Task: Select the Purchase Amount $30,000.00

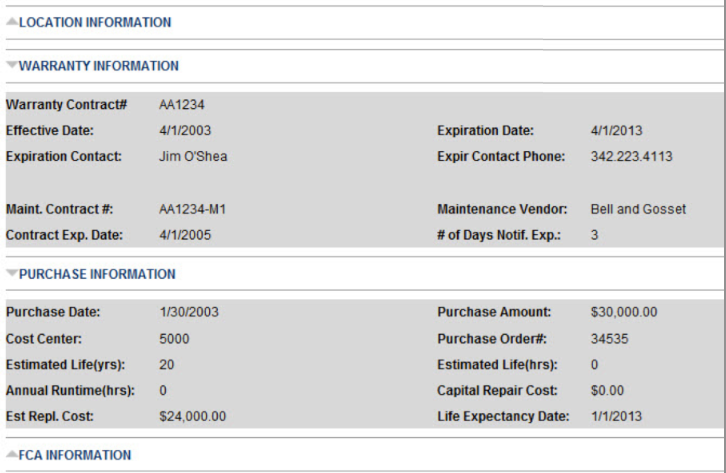Action: (x=624, y=312)
